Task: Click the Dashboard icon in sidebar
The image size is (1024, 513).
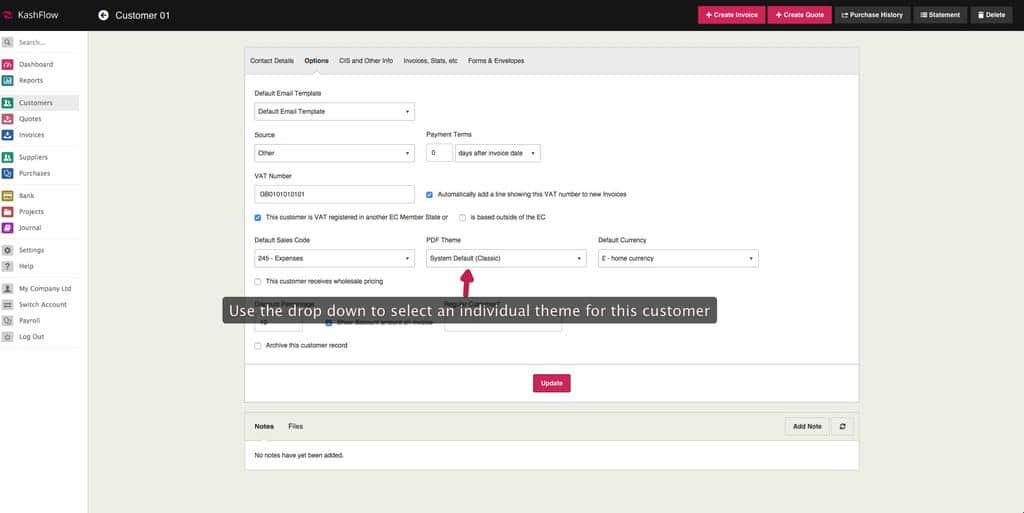Action: [8, 64]
